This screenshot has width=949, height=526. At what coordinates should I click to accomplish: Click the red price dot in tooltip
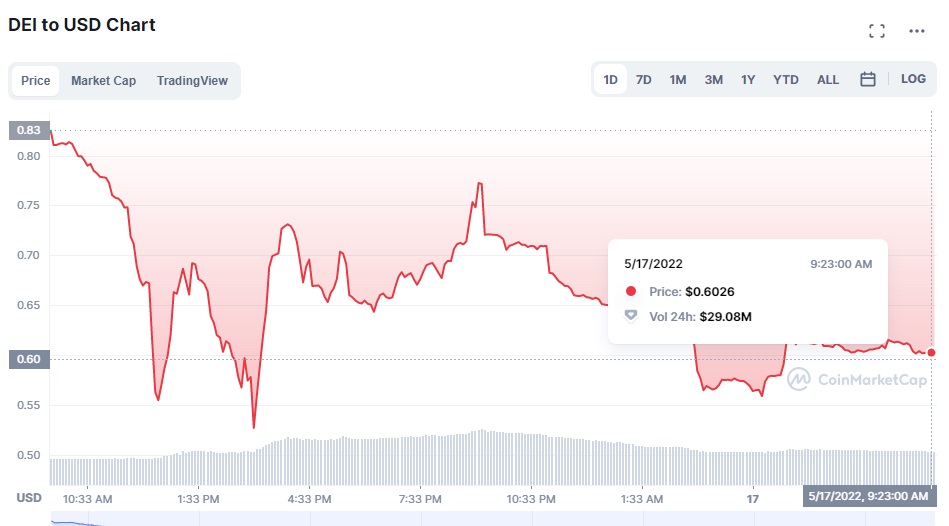tap(631, 292)
